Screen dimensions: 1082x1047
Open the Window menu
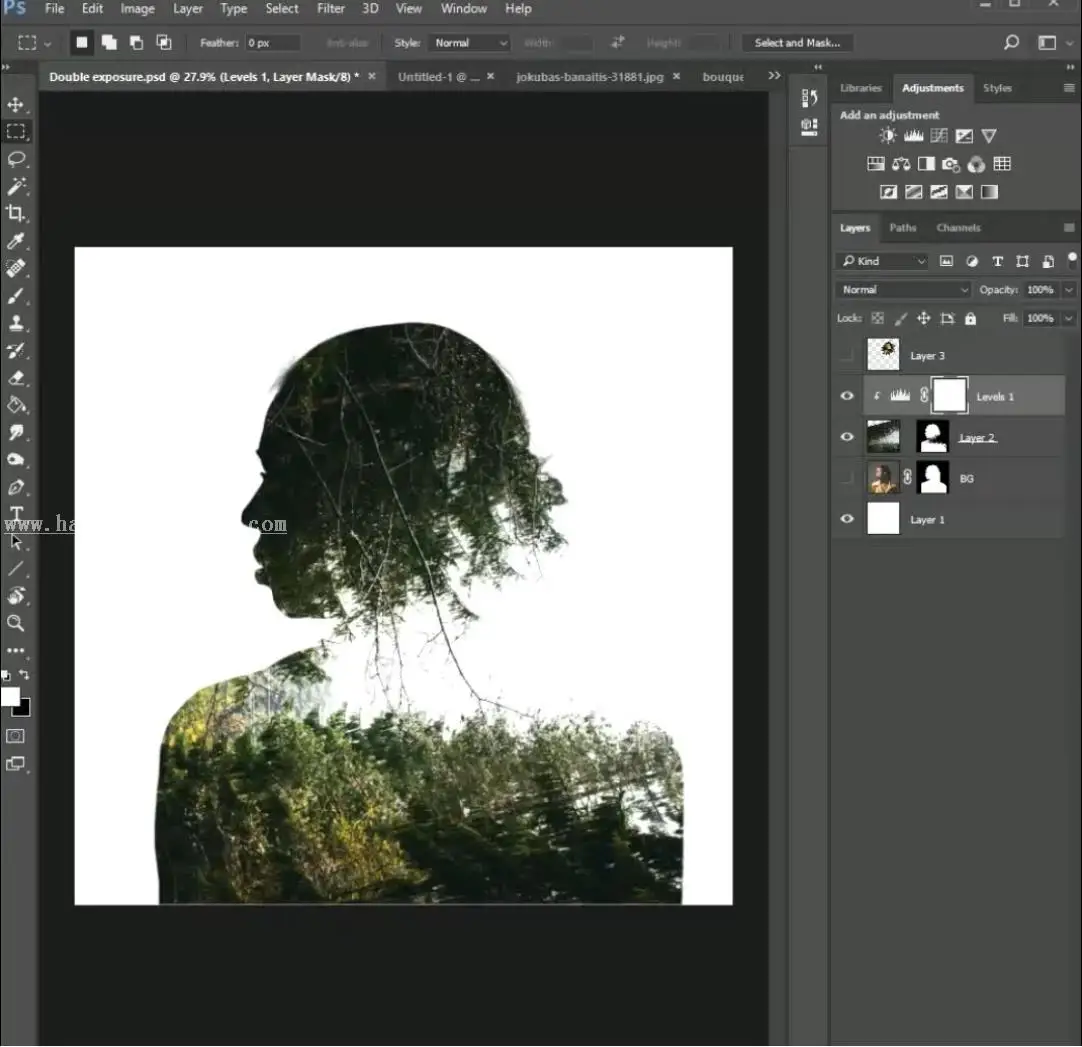click(463, 9)
